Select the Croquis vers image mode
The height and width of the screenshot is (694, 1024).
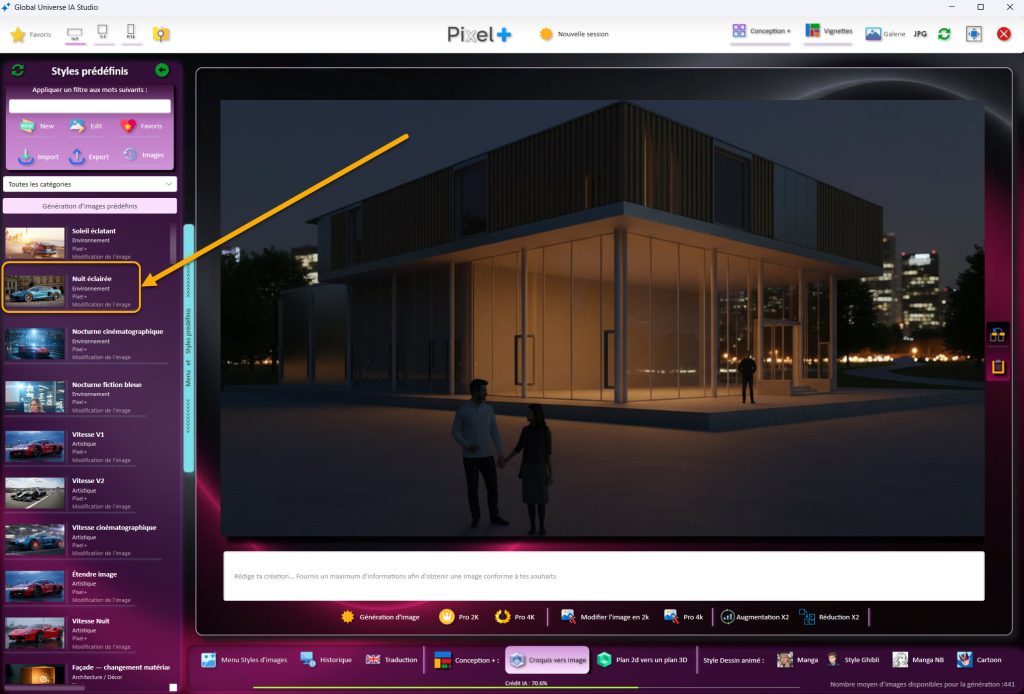point(547,660)
